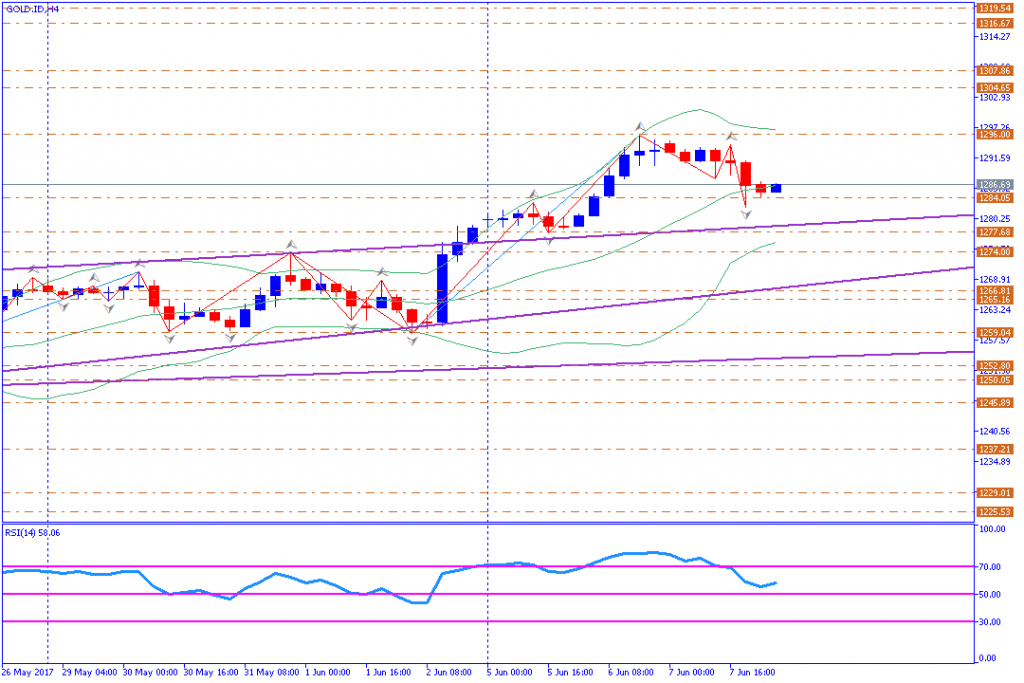Image resolution: width=1024 pixels, height=683 pixels.
Task: Select the 2 Jun 08:00 time label
Action: pos(449,672)
